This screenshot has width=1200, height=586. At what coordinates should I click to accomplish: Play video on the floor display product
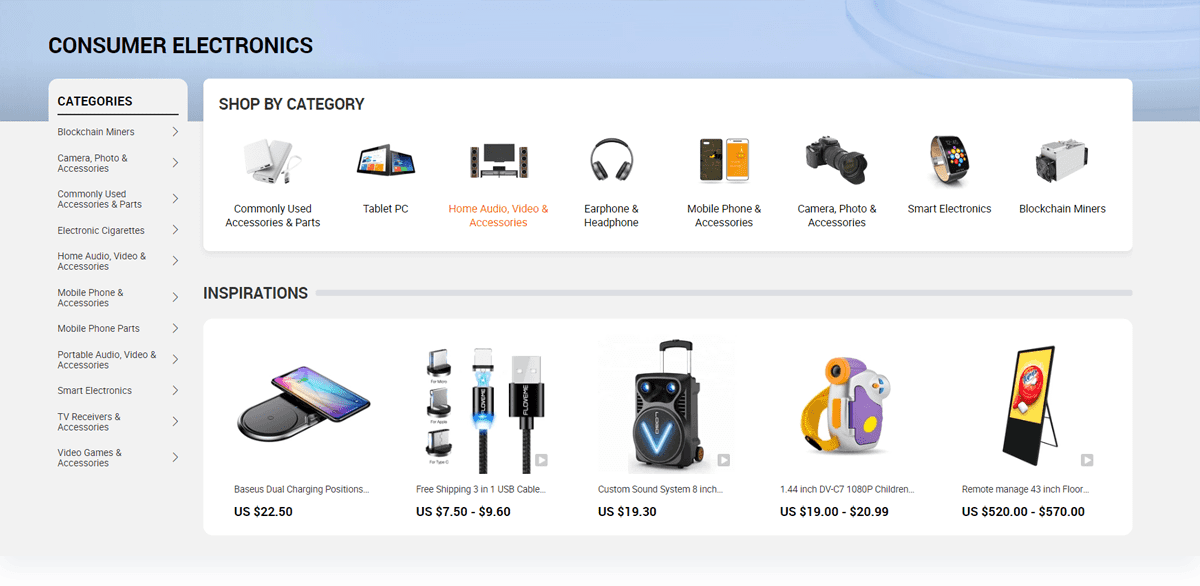1087,460
